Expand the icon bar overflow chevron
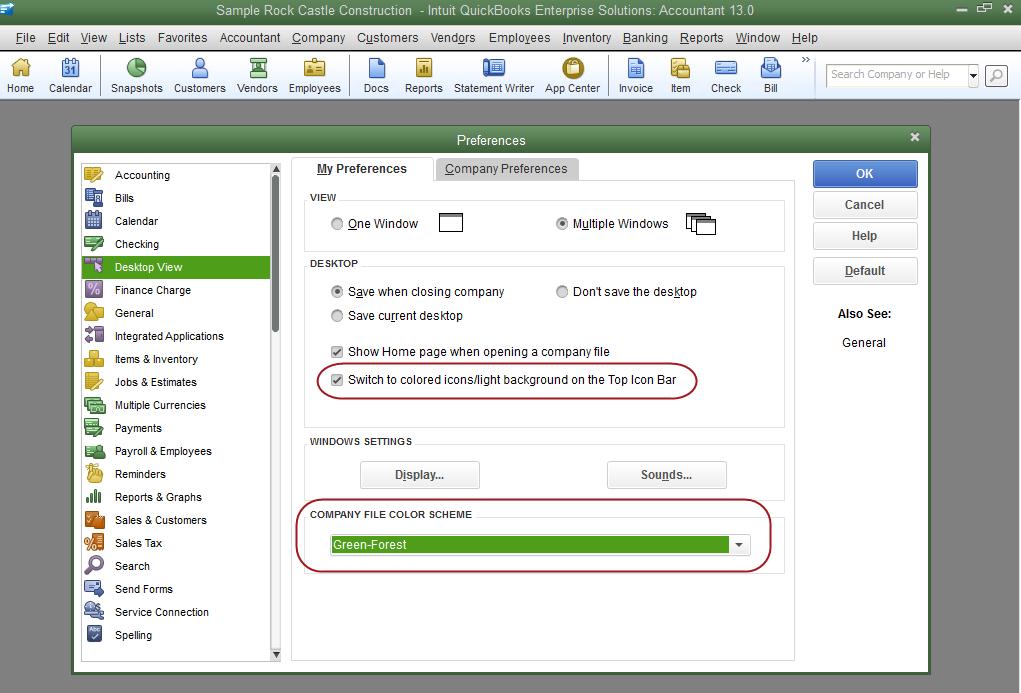1021x693 pixels. point(805,60)
